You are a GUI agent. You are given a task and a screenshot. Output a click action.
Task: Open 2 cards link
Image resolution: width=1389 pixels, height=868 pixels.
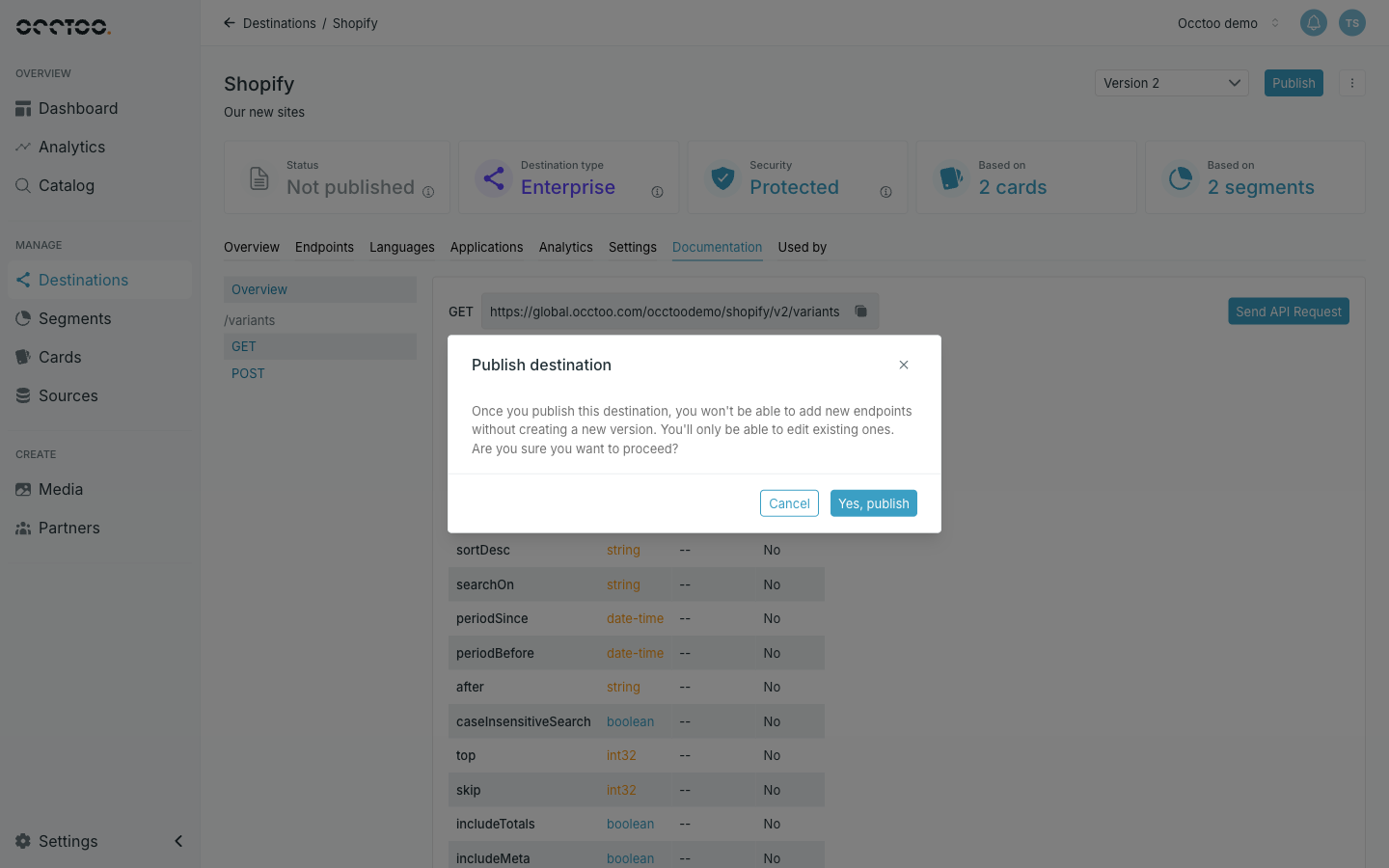[1013, 187]
